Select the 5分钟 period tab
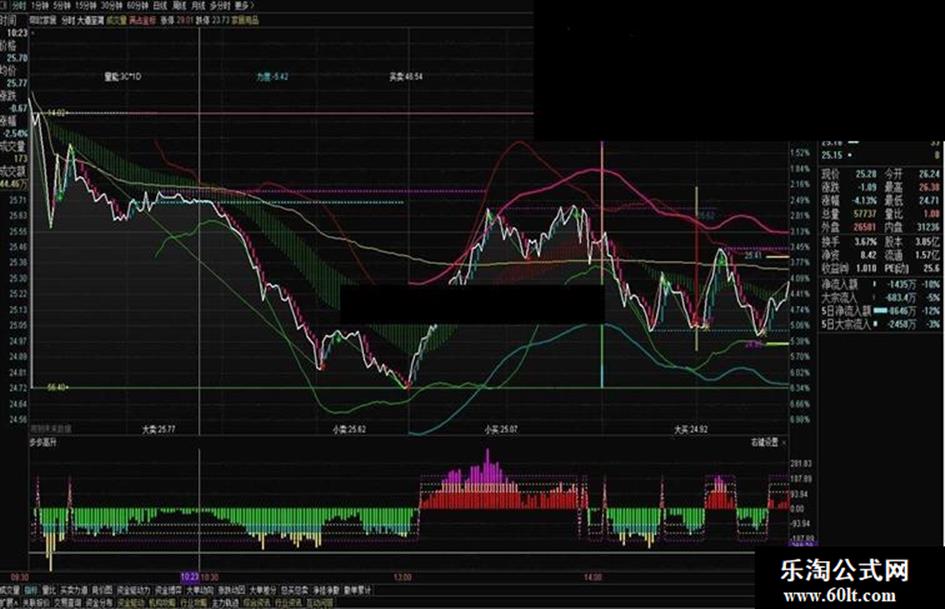The width and height of the screenshot is (945, 609). click(x=61, y=5)
